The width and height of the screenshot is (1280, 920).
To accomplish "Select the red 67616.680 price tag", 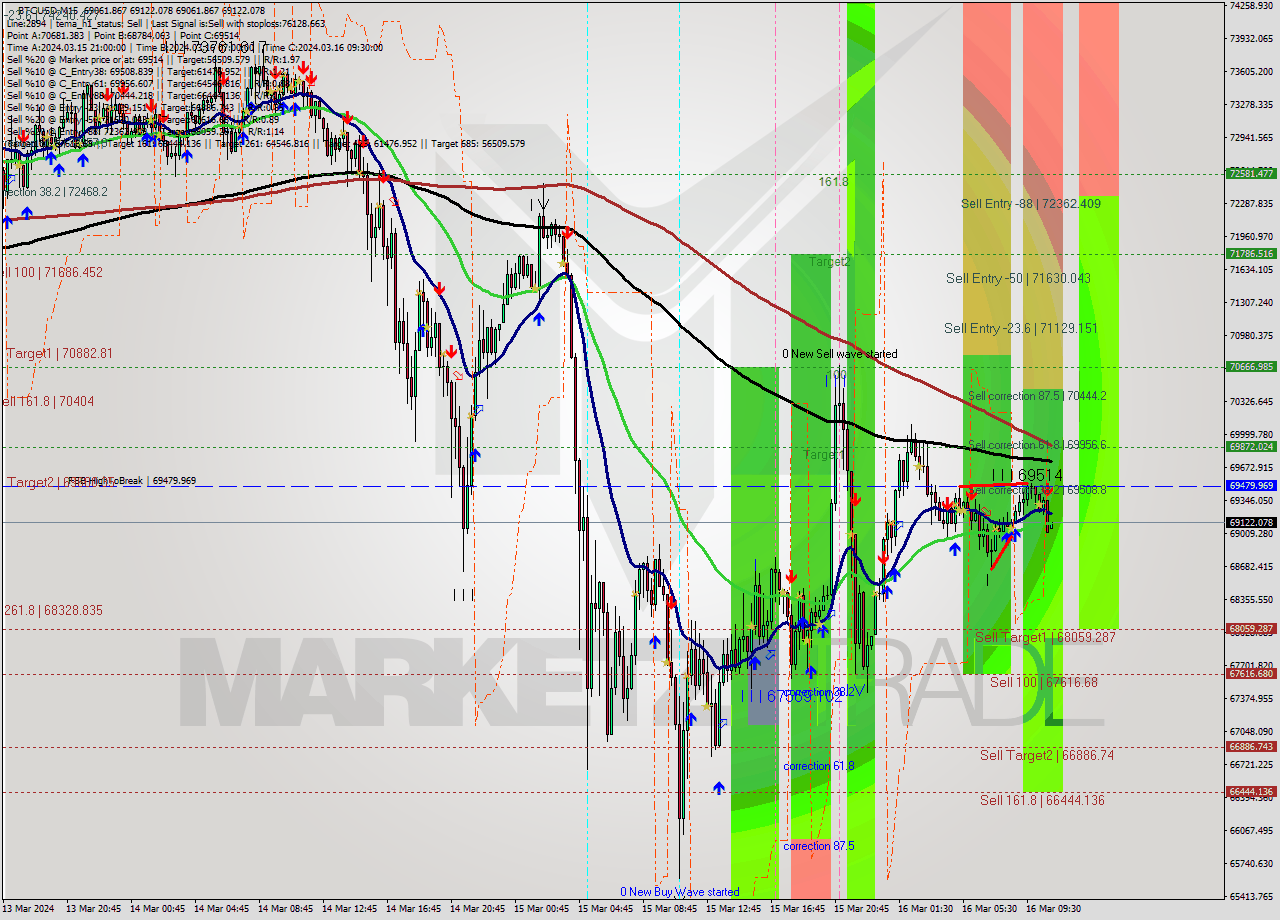I will tap(1251, 674).
